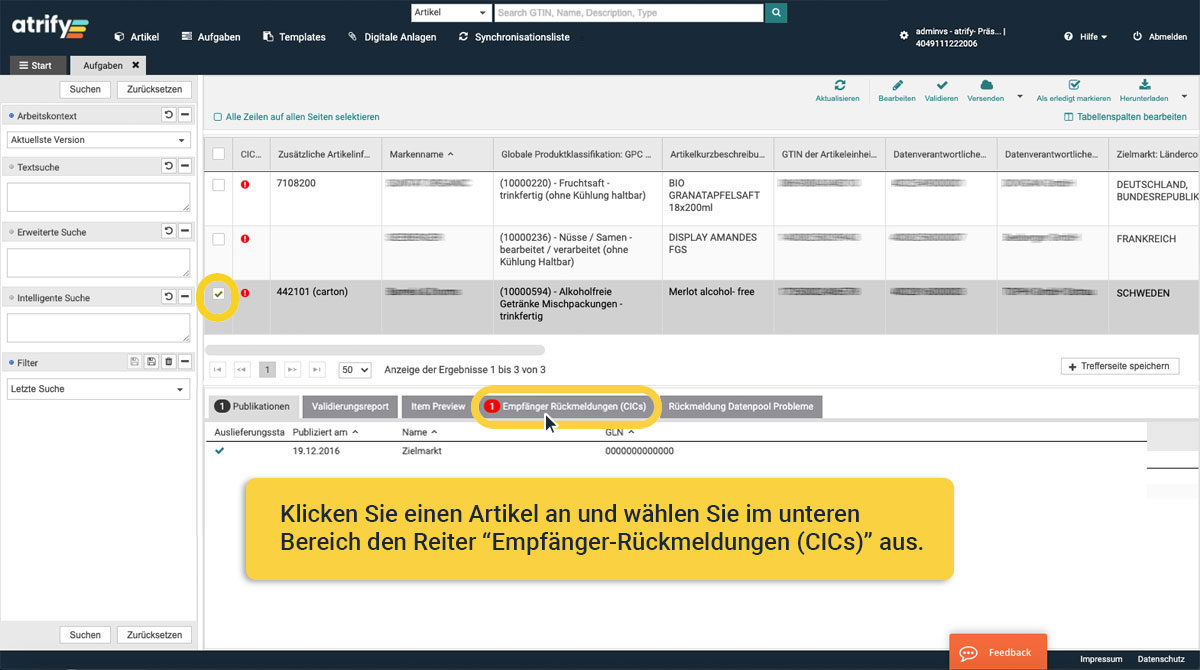The height and width of the screenshot is (670, 1200).
Task: Click the green search magnifier button
Action: 776,13
